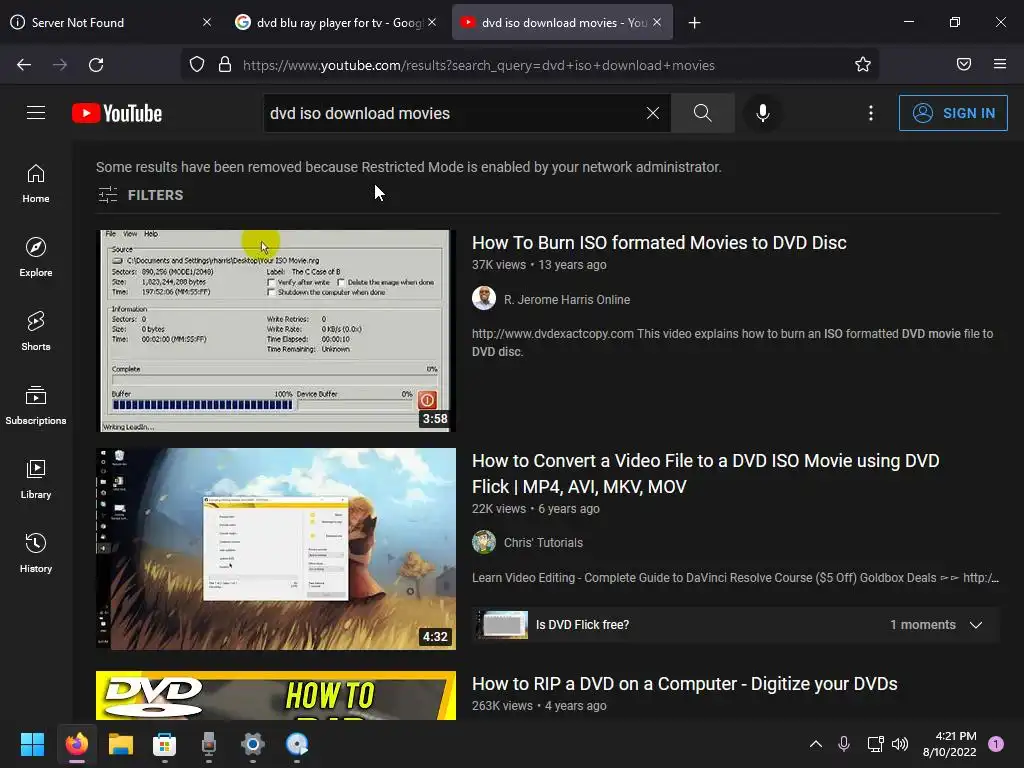1024x768 pixels.
Task: Play the 3:58 burn ISO video thumbnail
Action: [x=276, y=330]
